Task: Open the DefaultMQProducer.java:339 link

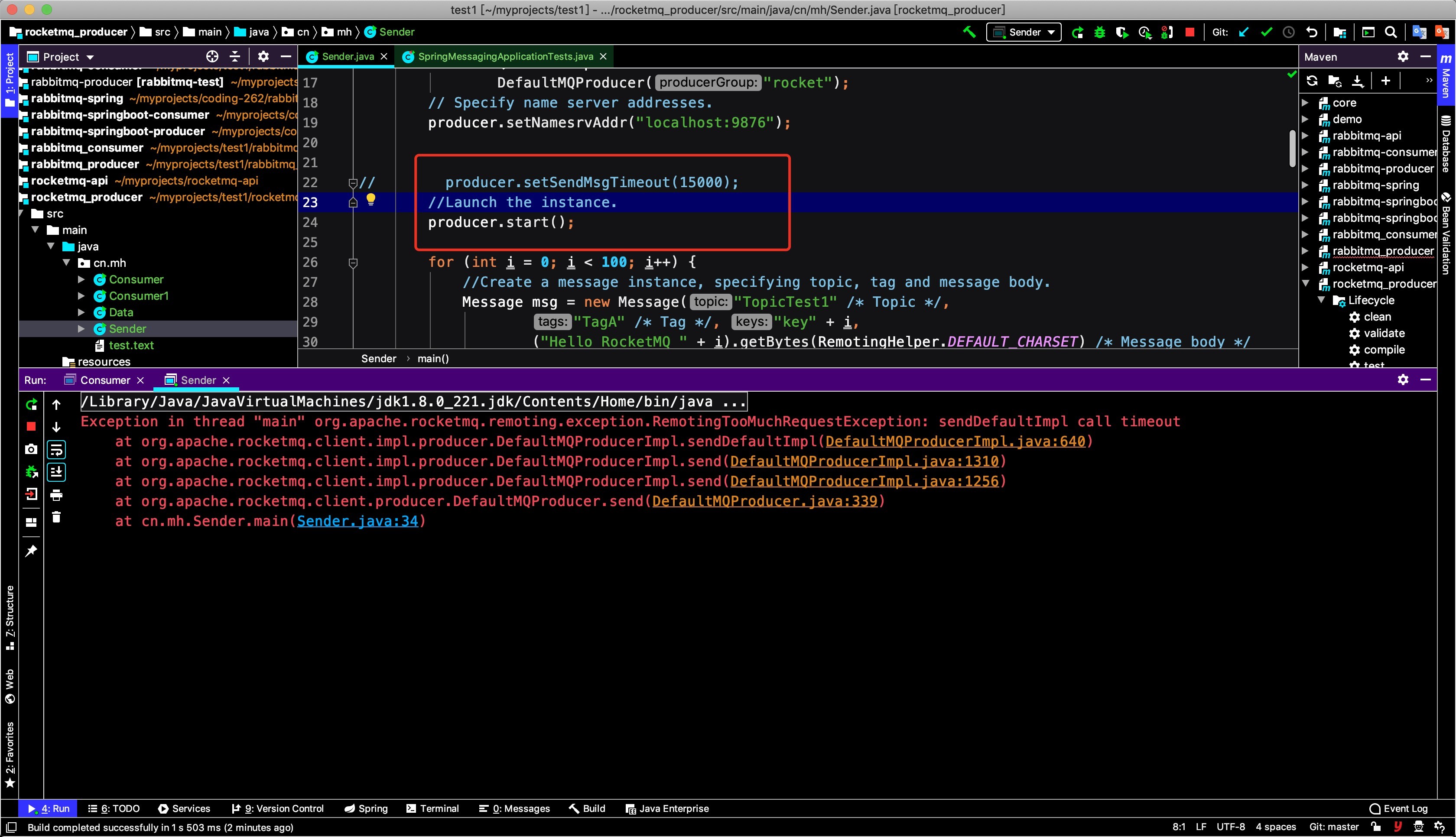Action: [x=765, y=501]
